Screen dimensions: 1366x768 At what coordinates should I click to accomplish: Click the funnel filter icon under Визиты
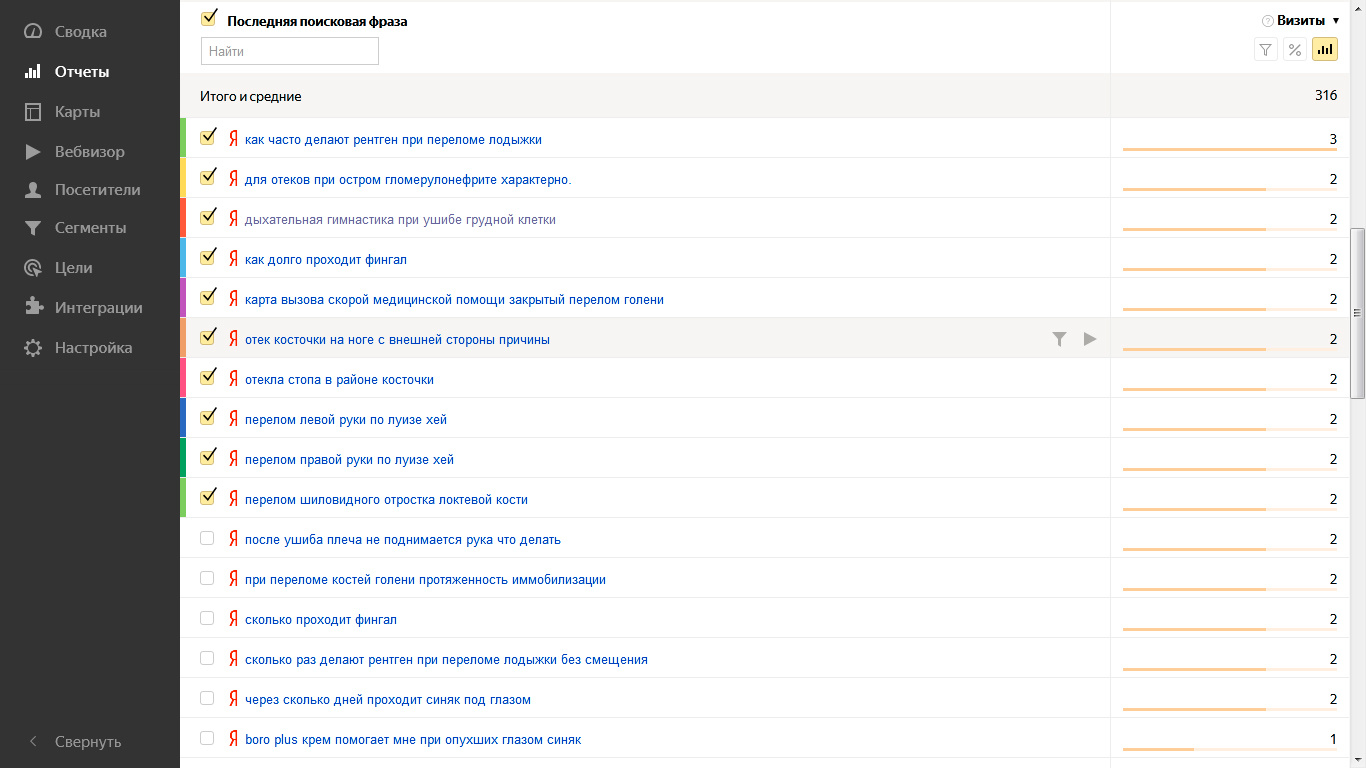pyautogui.click(x=1266, y=50)
